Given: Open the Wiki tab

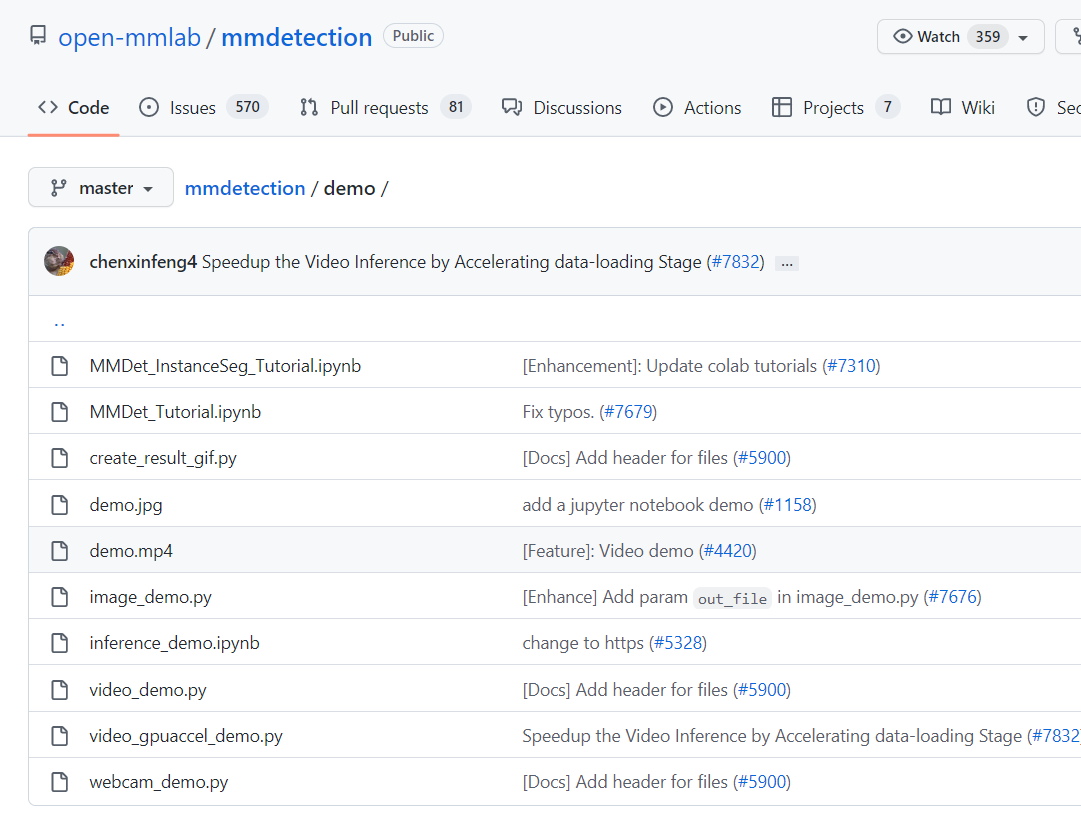Looking at the screenshot, I should coord(962,108).
